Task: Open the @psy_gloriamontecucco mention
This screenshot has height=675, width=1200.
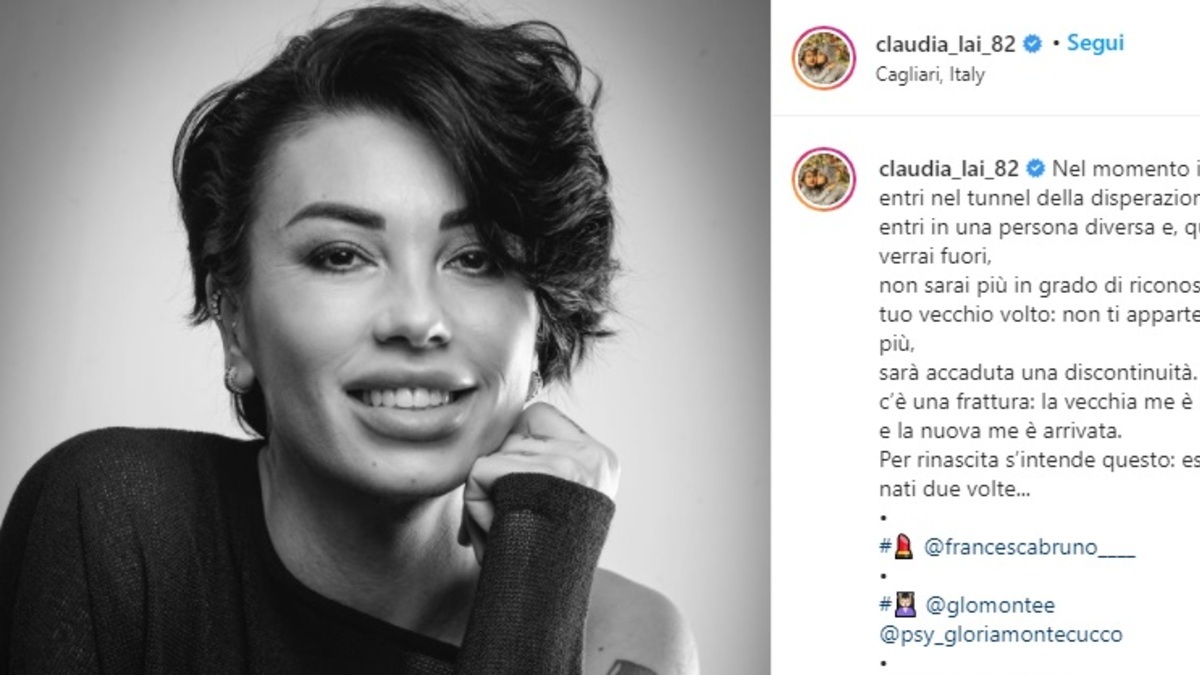Action: click(999, 634)
